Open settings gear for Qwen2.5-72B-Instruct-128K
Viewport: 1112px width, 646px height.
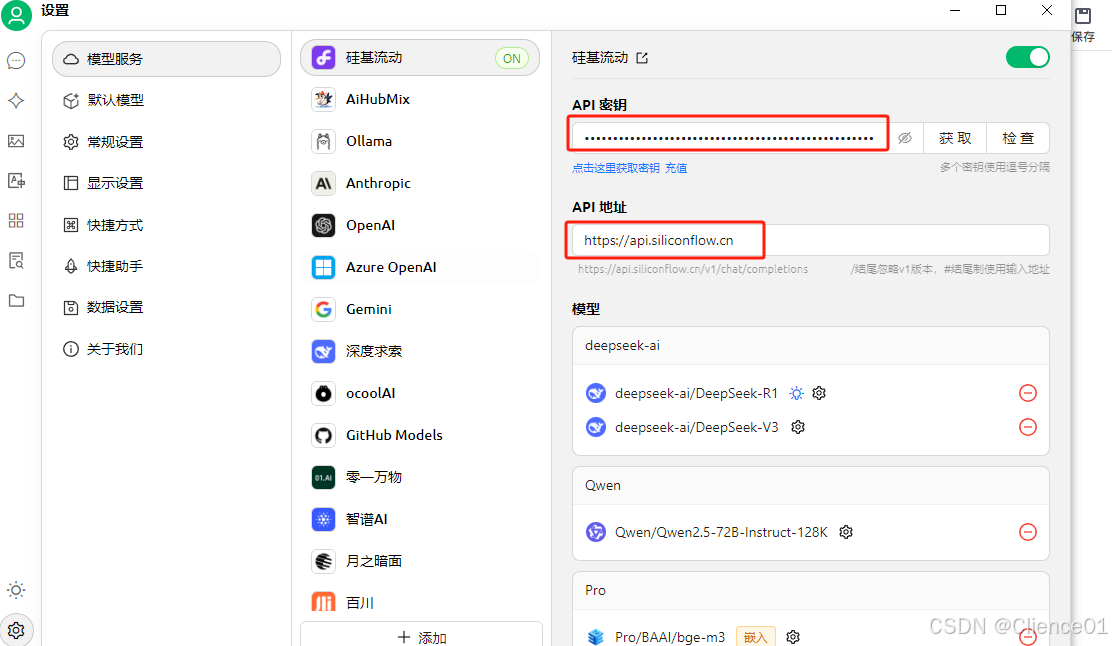(x=846, y=532)
